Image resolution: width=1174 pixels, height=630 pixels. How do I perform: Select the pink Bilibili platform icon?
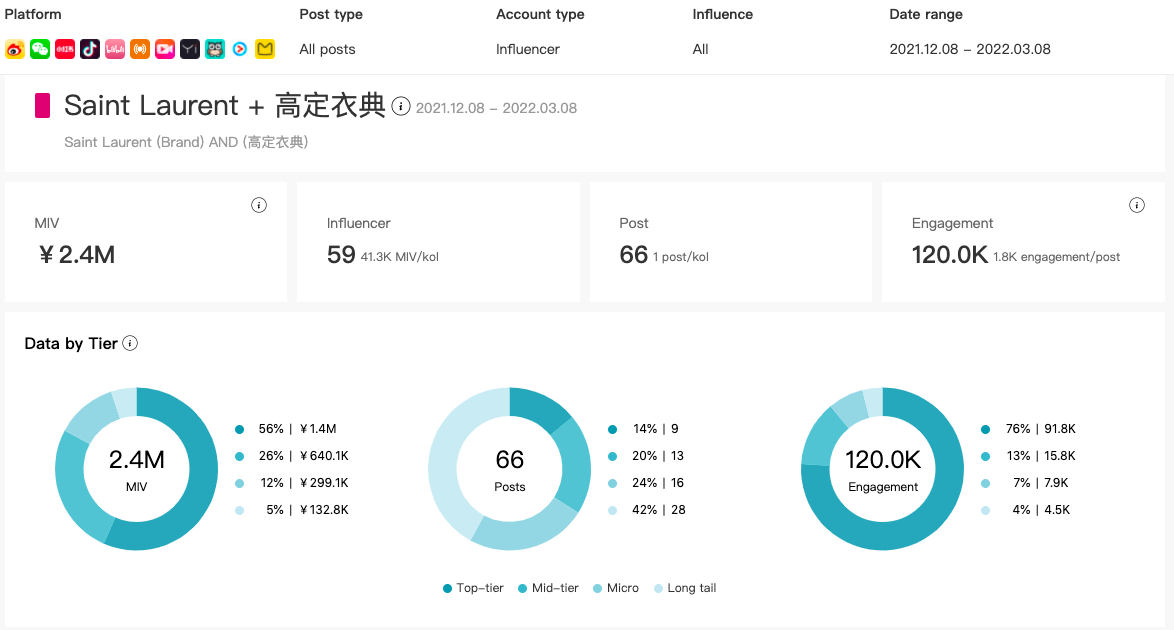pos(115,49)
